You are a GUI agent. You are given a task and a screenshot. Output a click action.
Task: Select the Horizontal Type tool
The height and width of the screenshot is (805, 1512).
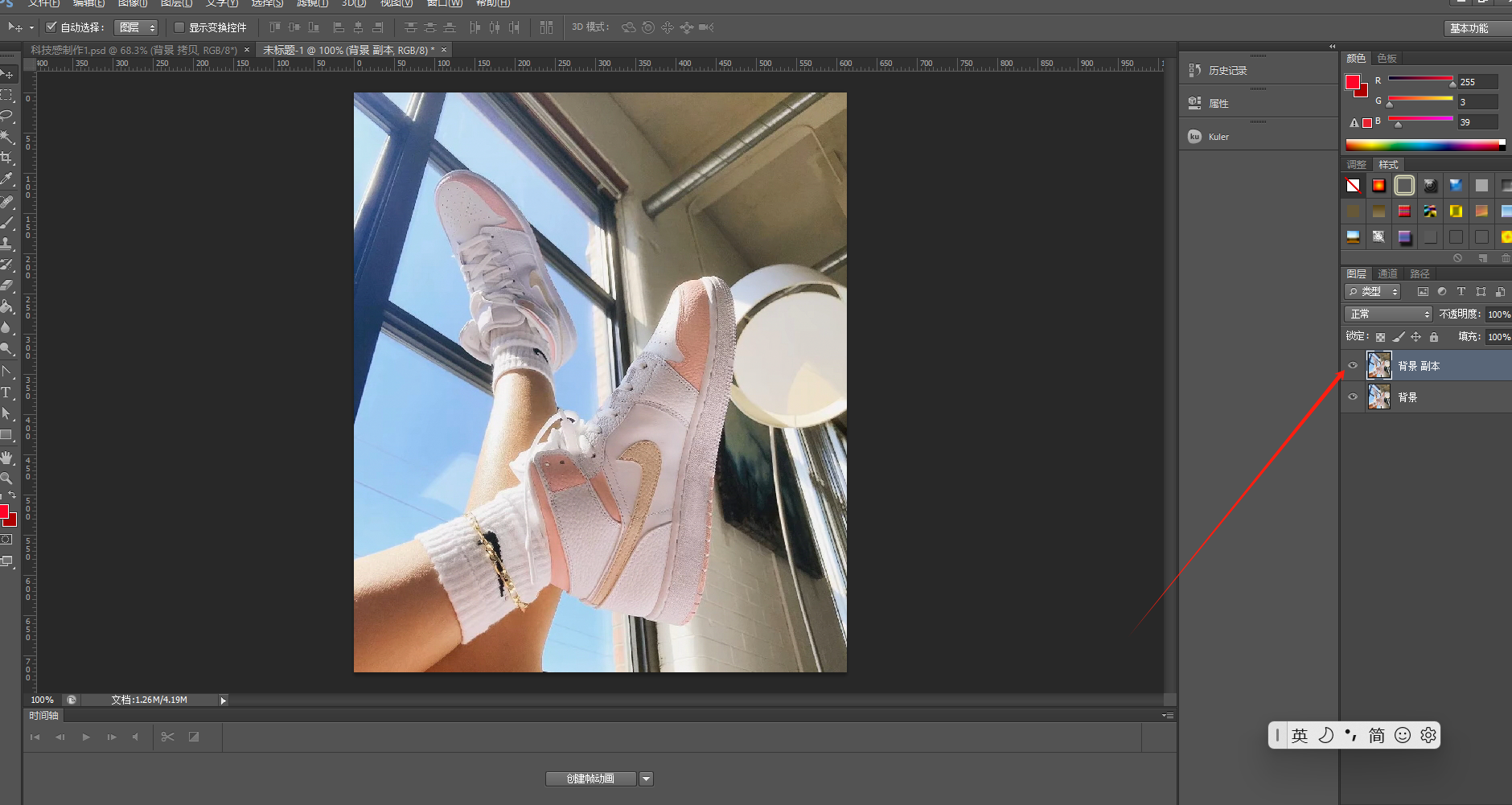(6, 392)
